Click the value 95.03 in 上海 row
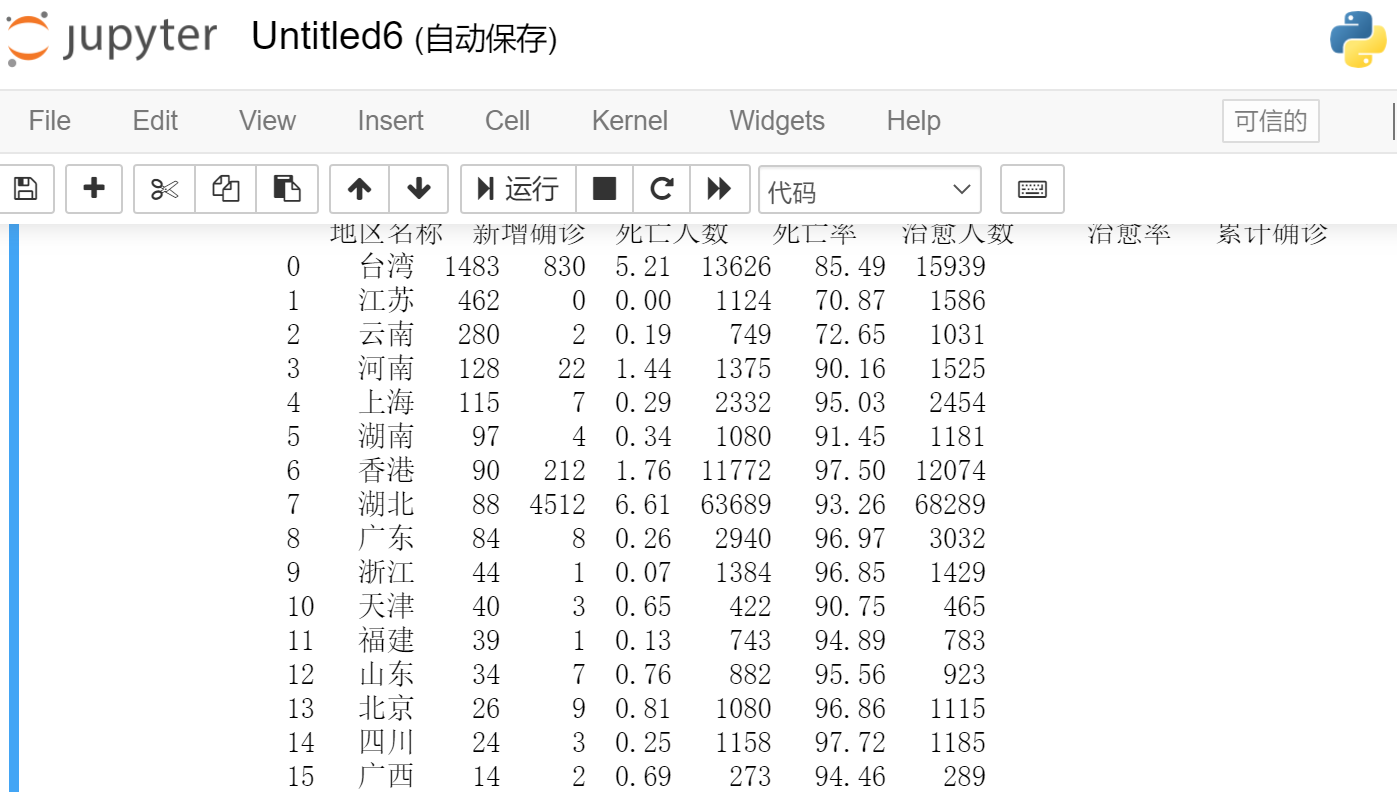This screenshot has width=1397, height=792. (x=850, y=402)
